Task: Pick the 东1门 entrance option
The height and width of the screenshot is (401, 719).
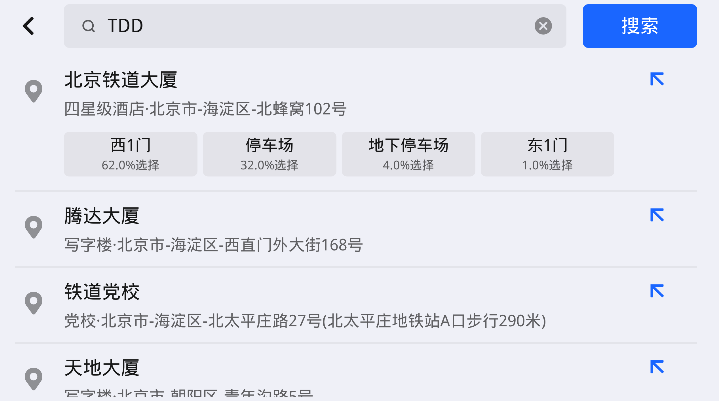Action: 547,153
